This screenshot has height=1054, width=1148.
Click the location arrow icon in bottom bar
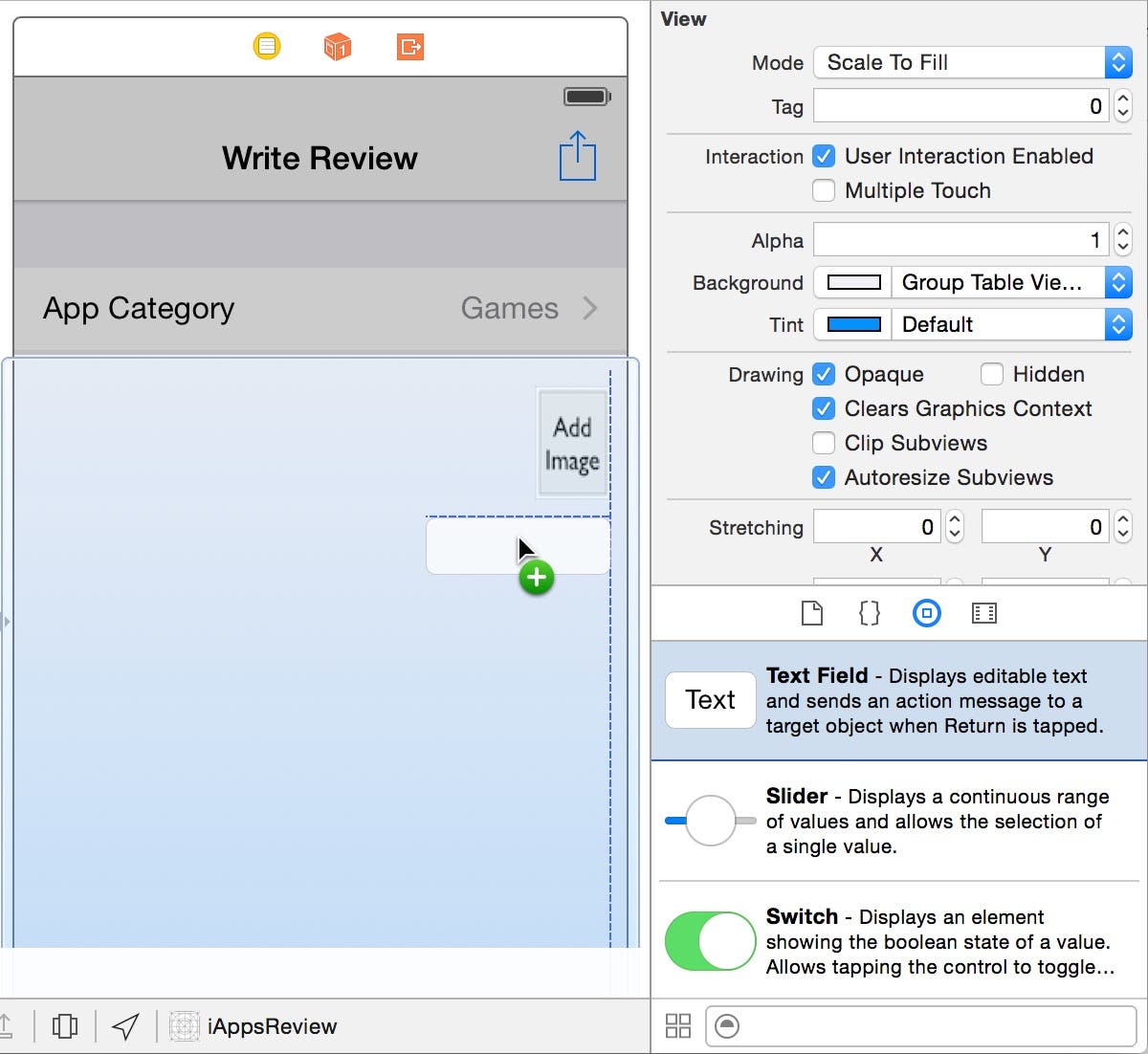[x=125, y=1026]
